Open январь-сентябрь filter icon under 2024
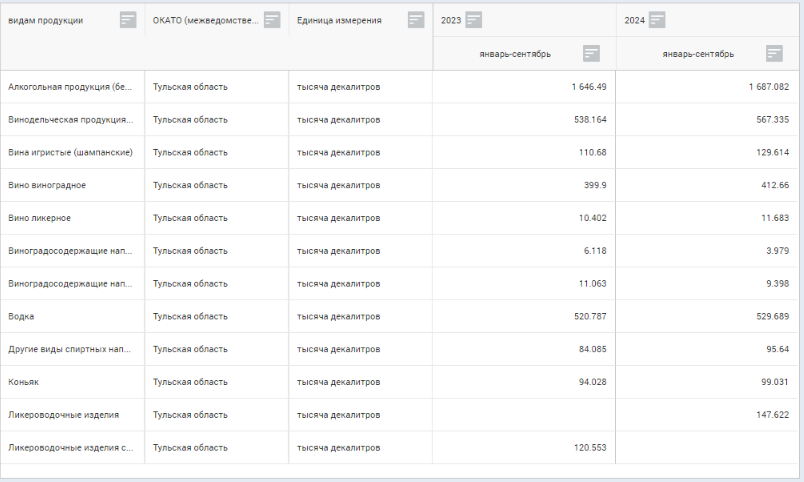804x482 pixels. point(774,54)
